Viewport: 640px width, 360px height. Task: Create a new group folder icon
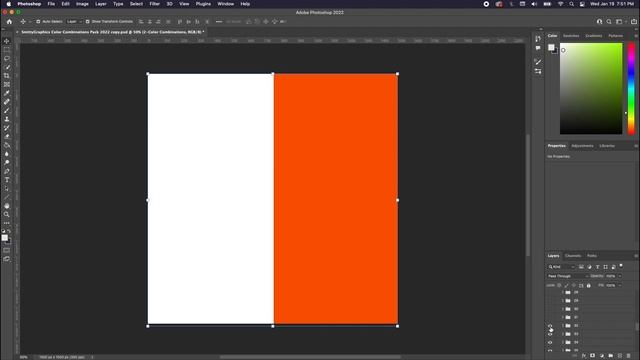click(611, 356)
